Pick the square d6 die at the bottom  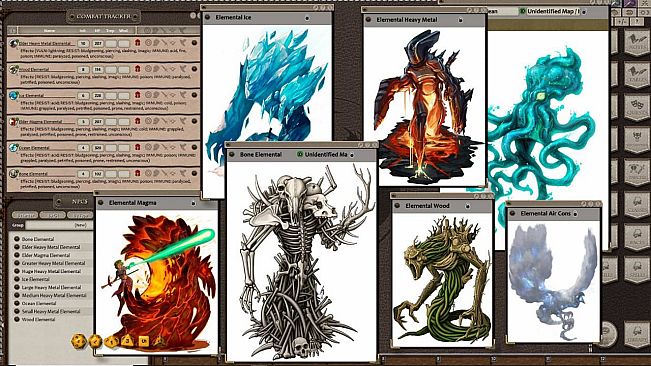[144, 341]
